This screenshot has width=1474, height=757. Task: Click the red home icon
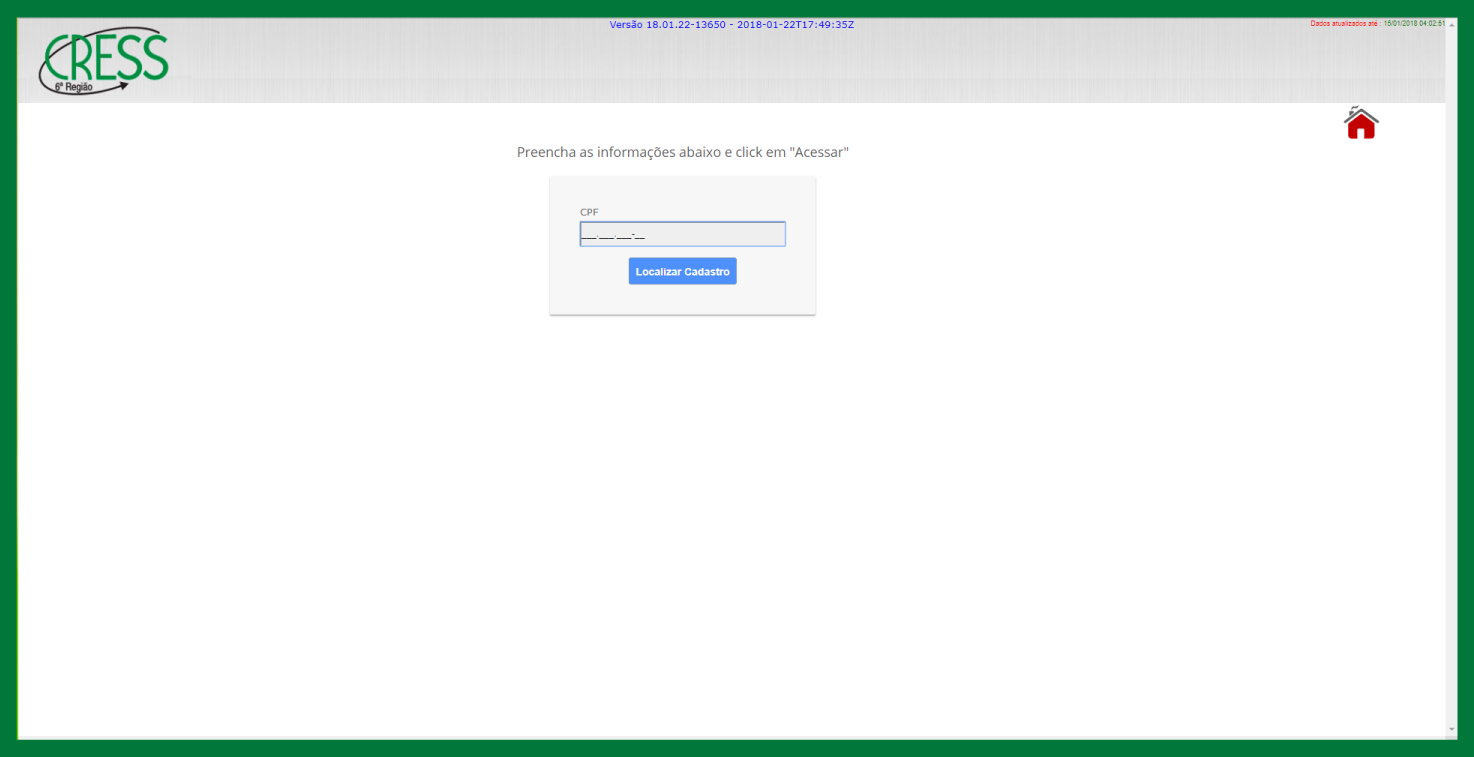point(1361,124)
